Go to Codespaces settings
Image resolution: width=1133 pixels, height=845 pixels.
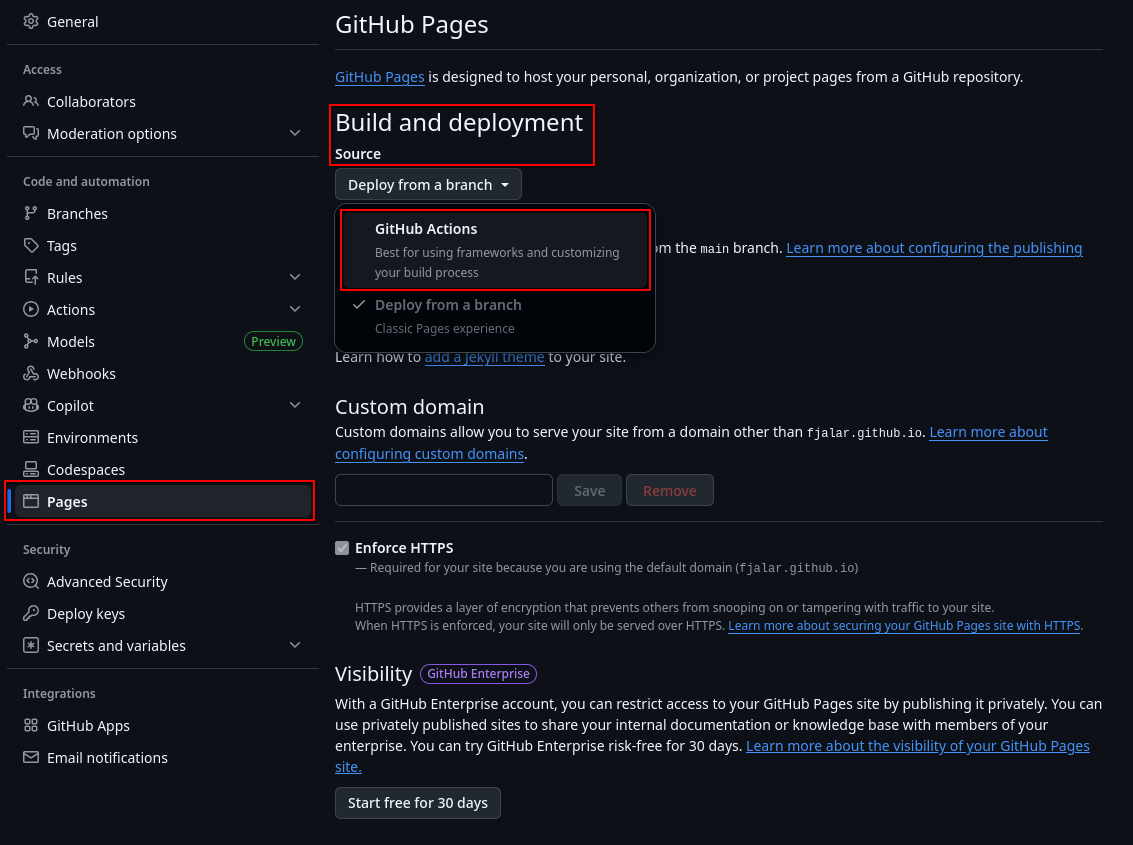pos(163,469)
